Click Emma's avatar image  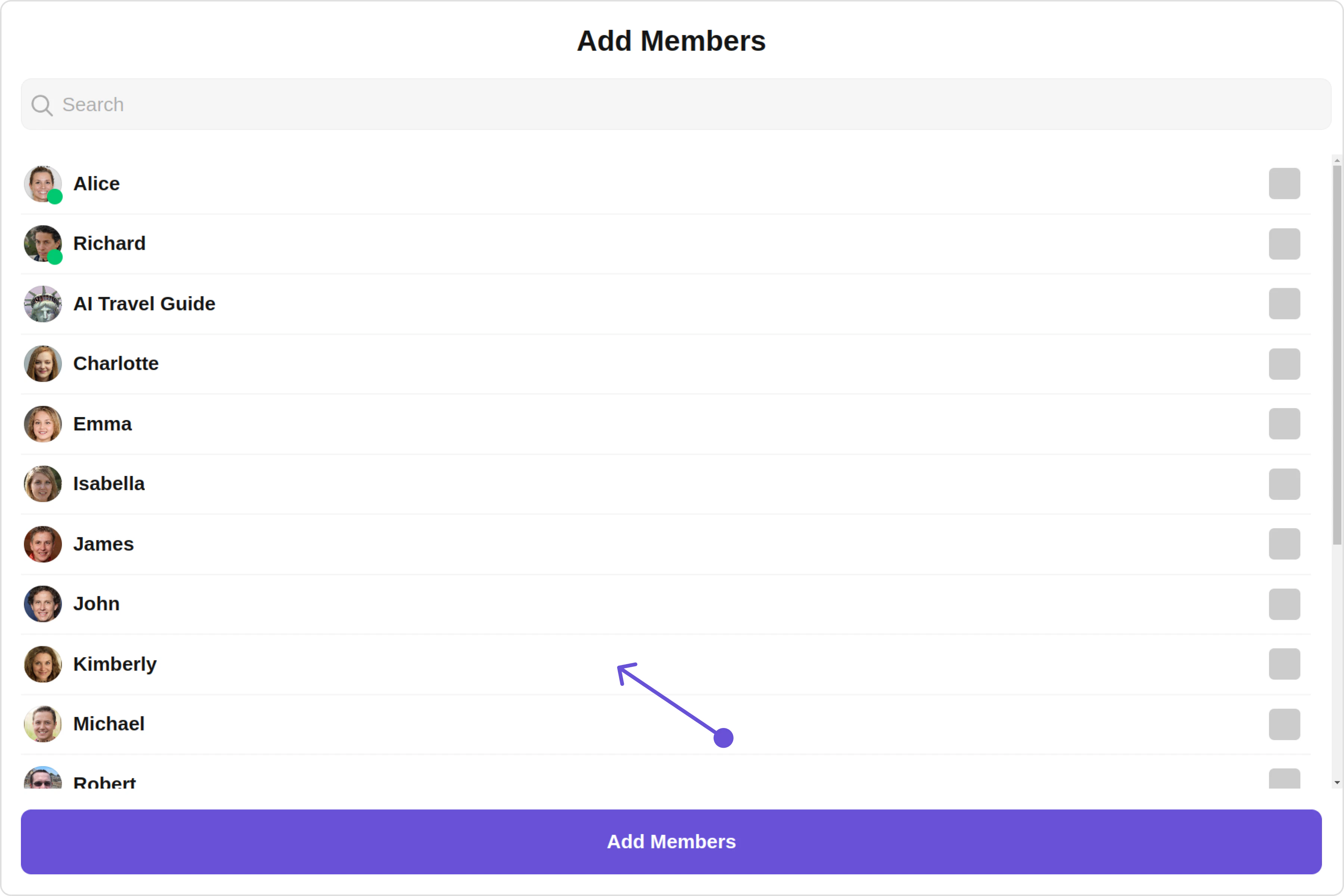click(x=42, y=424)
